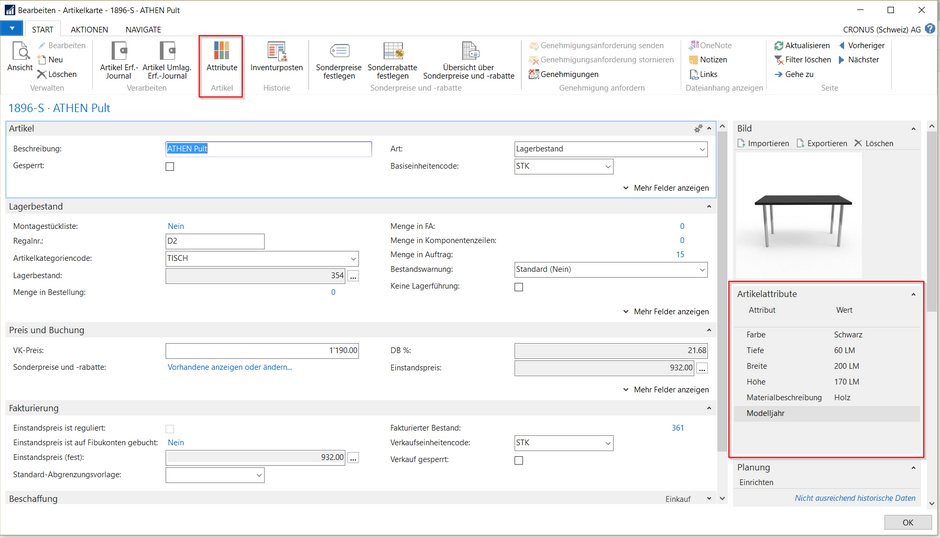
Task: Open Bestandswarnung dropdown
Action: (702, 270)
